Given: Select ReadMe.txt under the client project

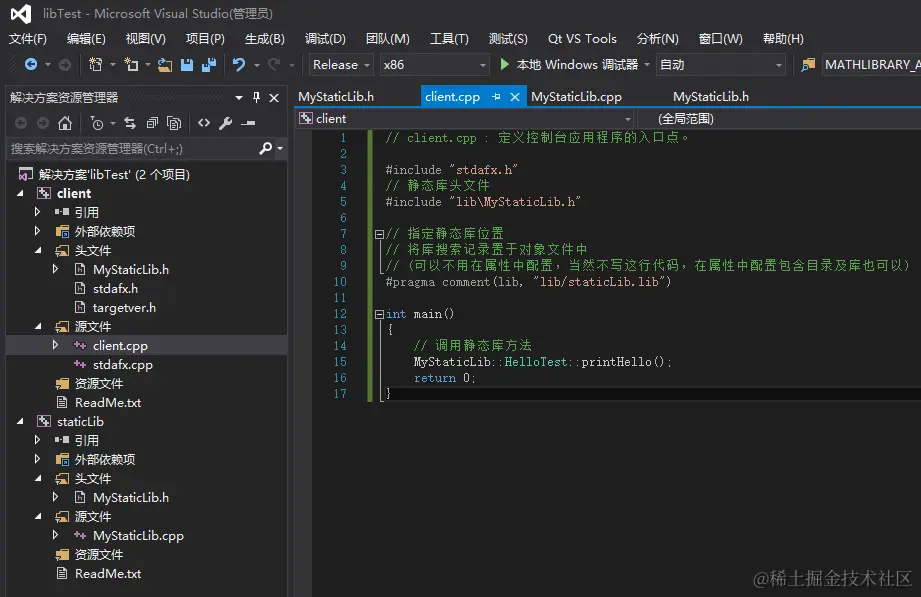Looking at the screenshot, I should click(x=107, y=403).
